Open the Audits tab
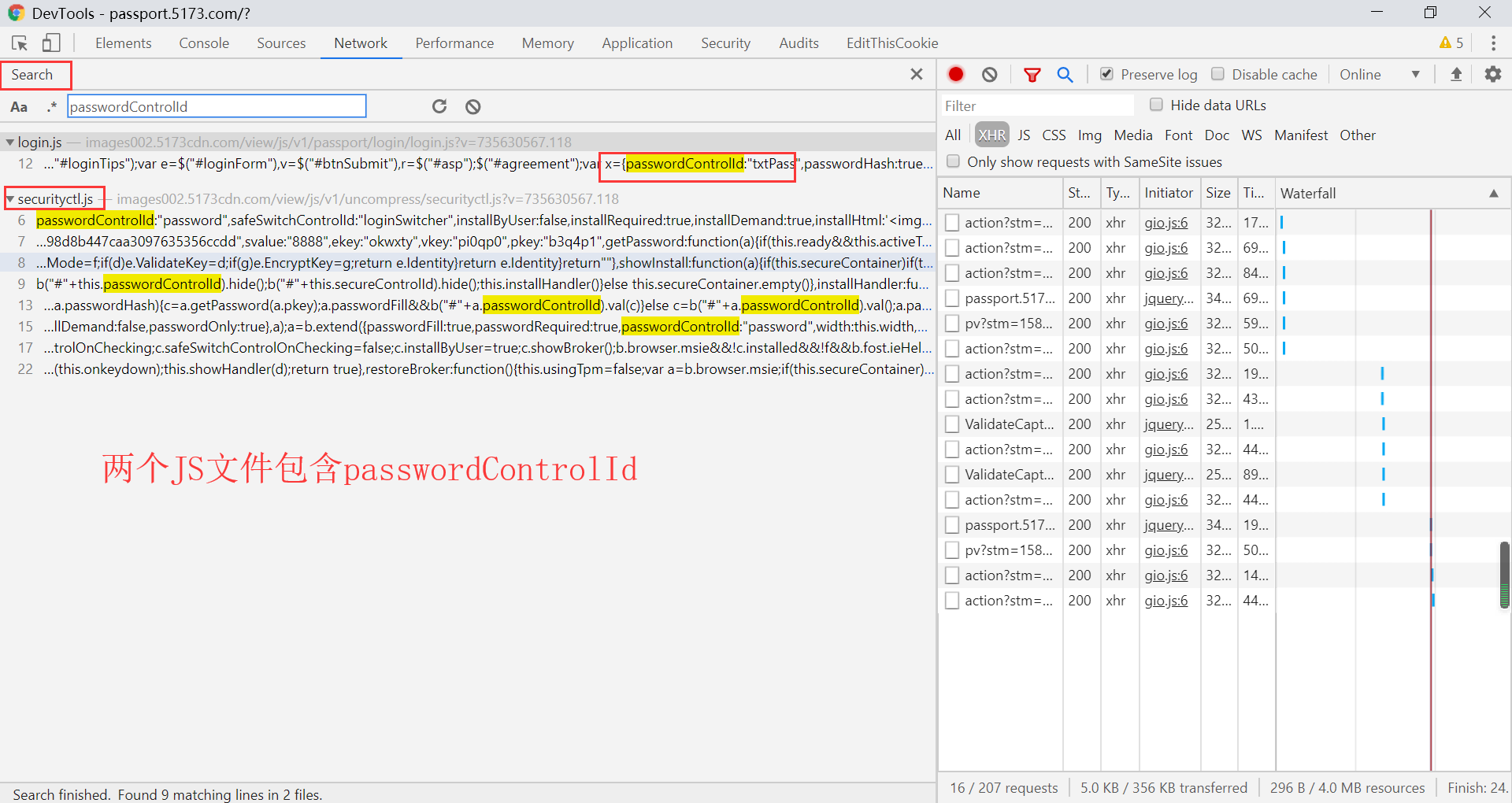Screen dimensions: 1512x803 (x=799, y=43)
